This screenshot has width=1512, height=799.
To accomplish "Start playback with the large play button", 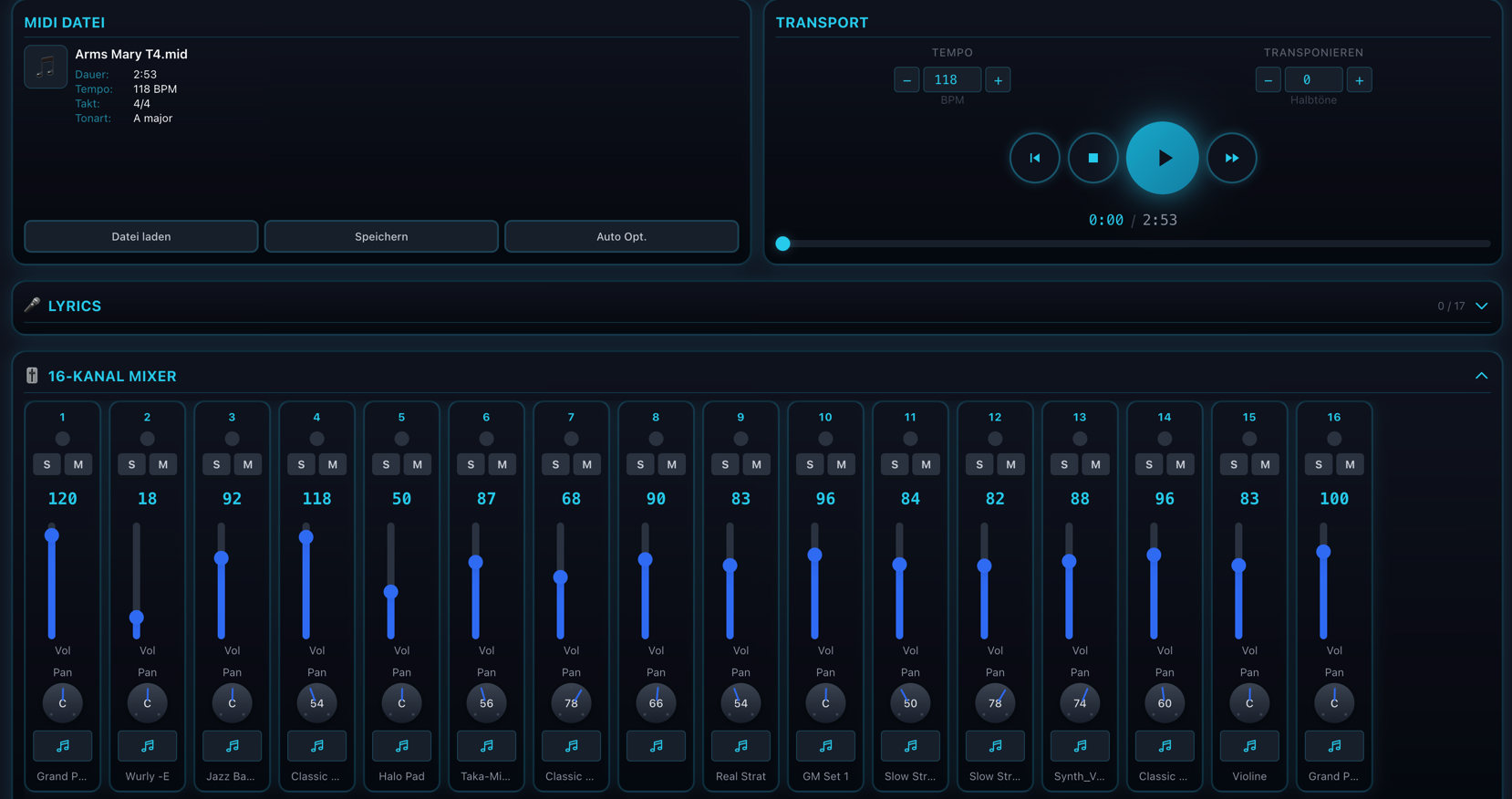I will tap(1162, 158).
